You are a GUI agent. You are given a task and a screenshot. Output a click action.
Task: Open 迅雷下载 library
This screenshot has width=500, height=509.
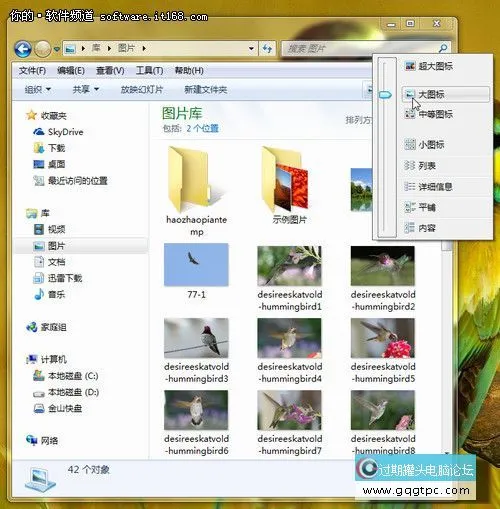[58, 278]
